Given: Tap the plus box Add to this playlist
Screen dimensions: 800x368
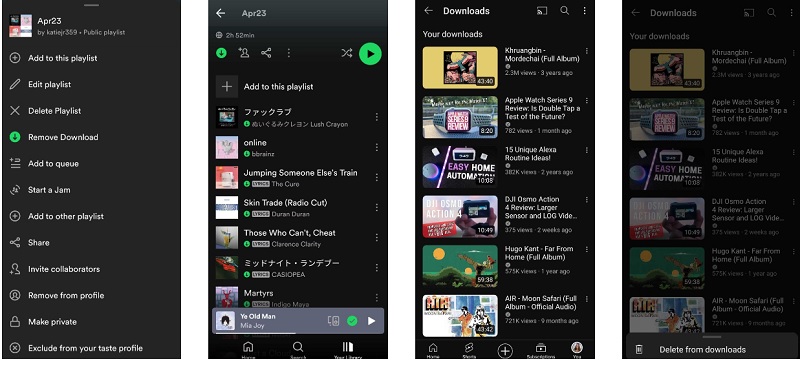Looking at the screenshot, I should coord(227,87).
